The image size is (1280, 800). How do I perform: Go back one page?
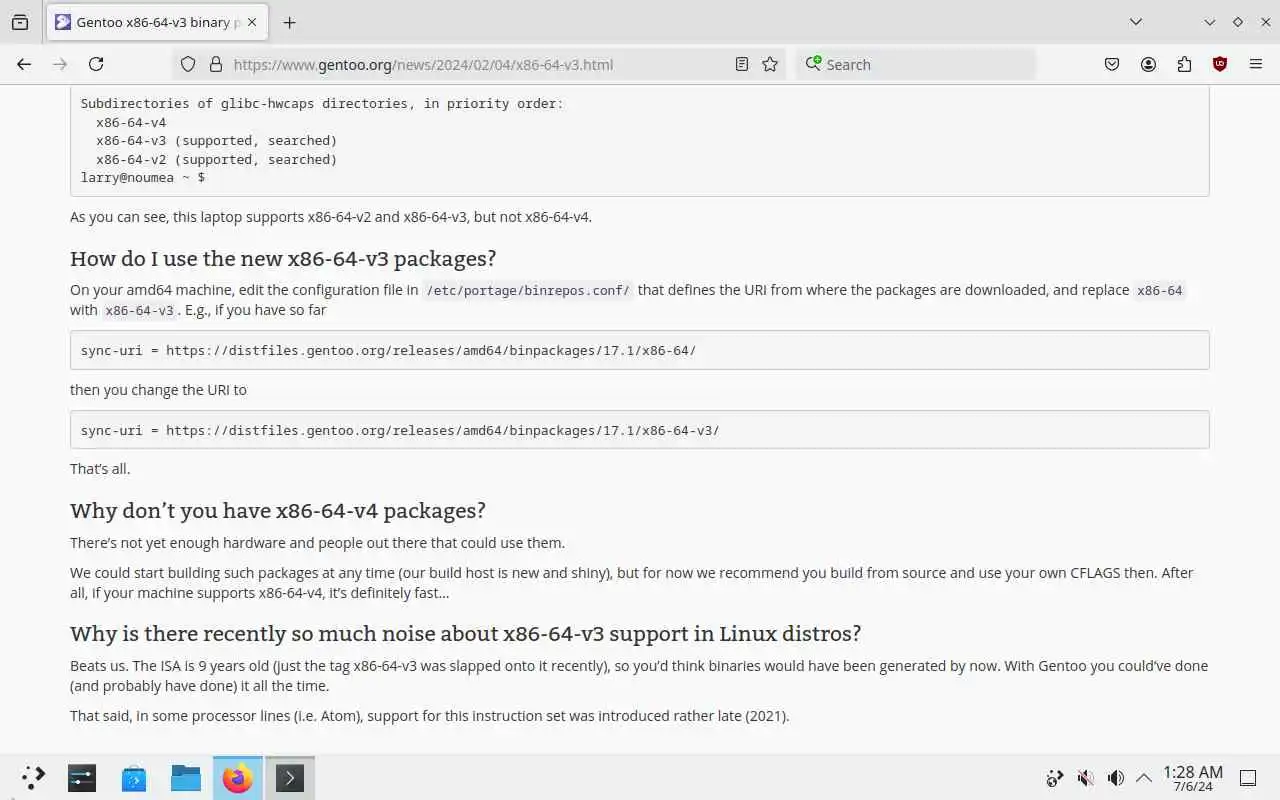pos(24,64)
